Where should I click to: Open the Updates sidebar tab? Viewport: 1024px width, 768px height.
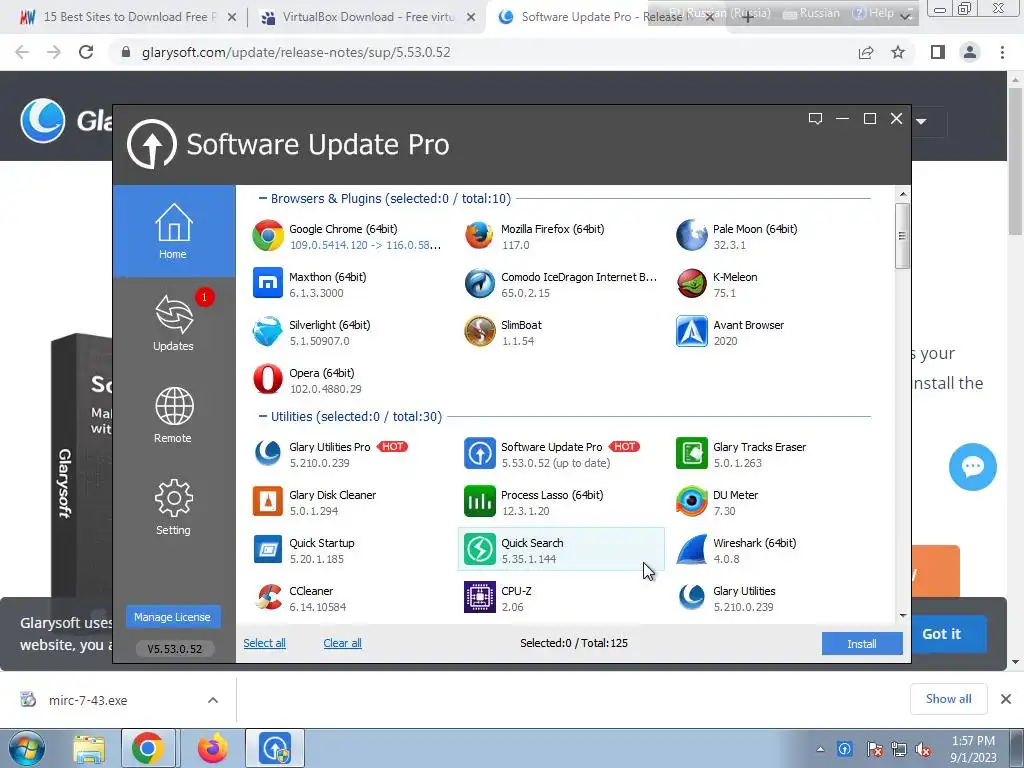coord(174,323)
